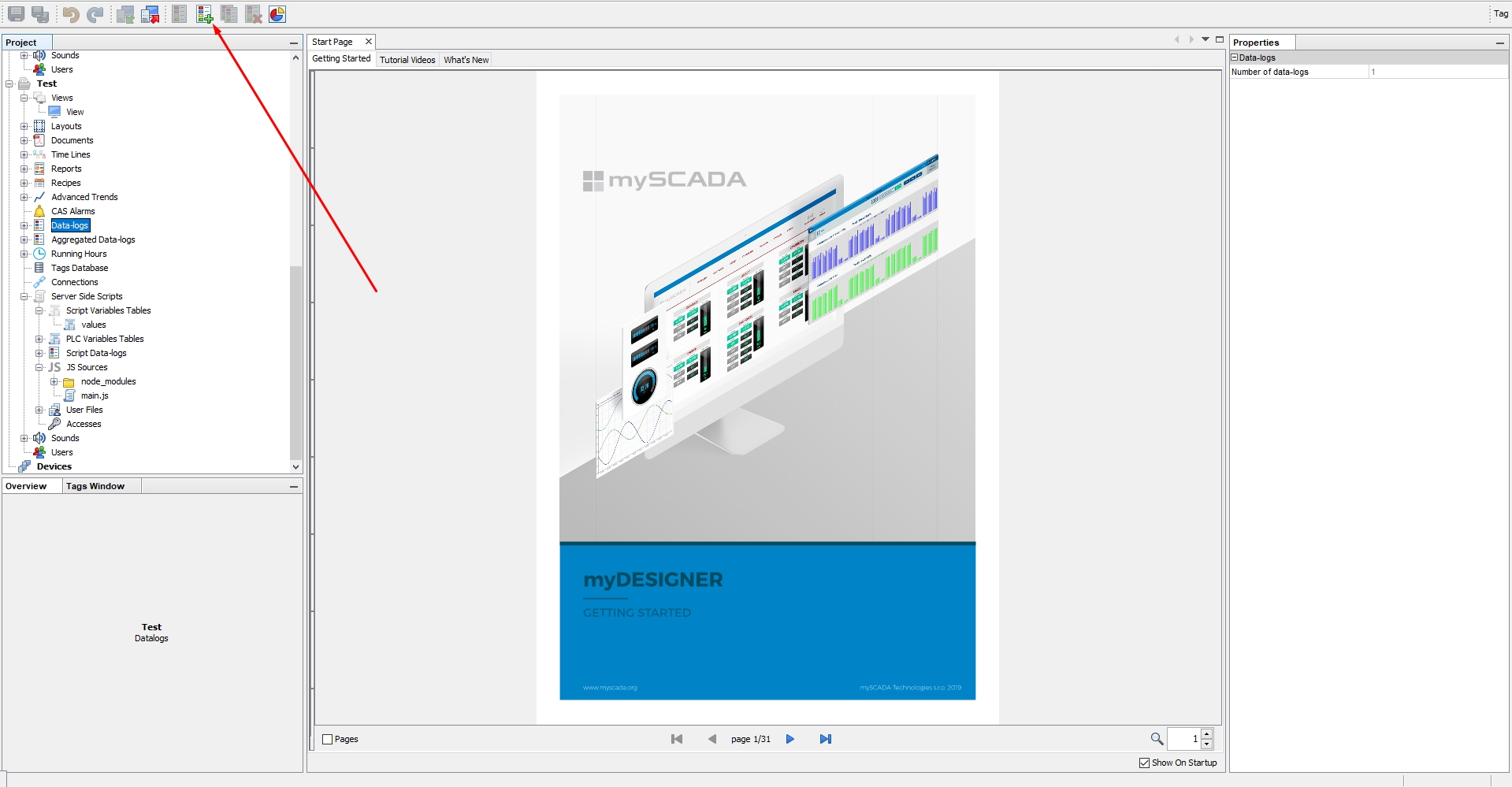This screenshot has height=787, width=1512.
Task: Click the download-from-device icon with green arrow
Action: [x=125, y=14]
